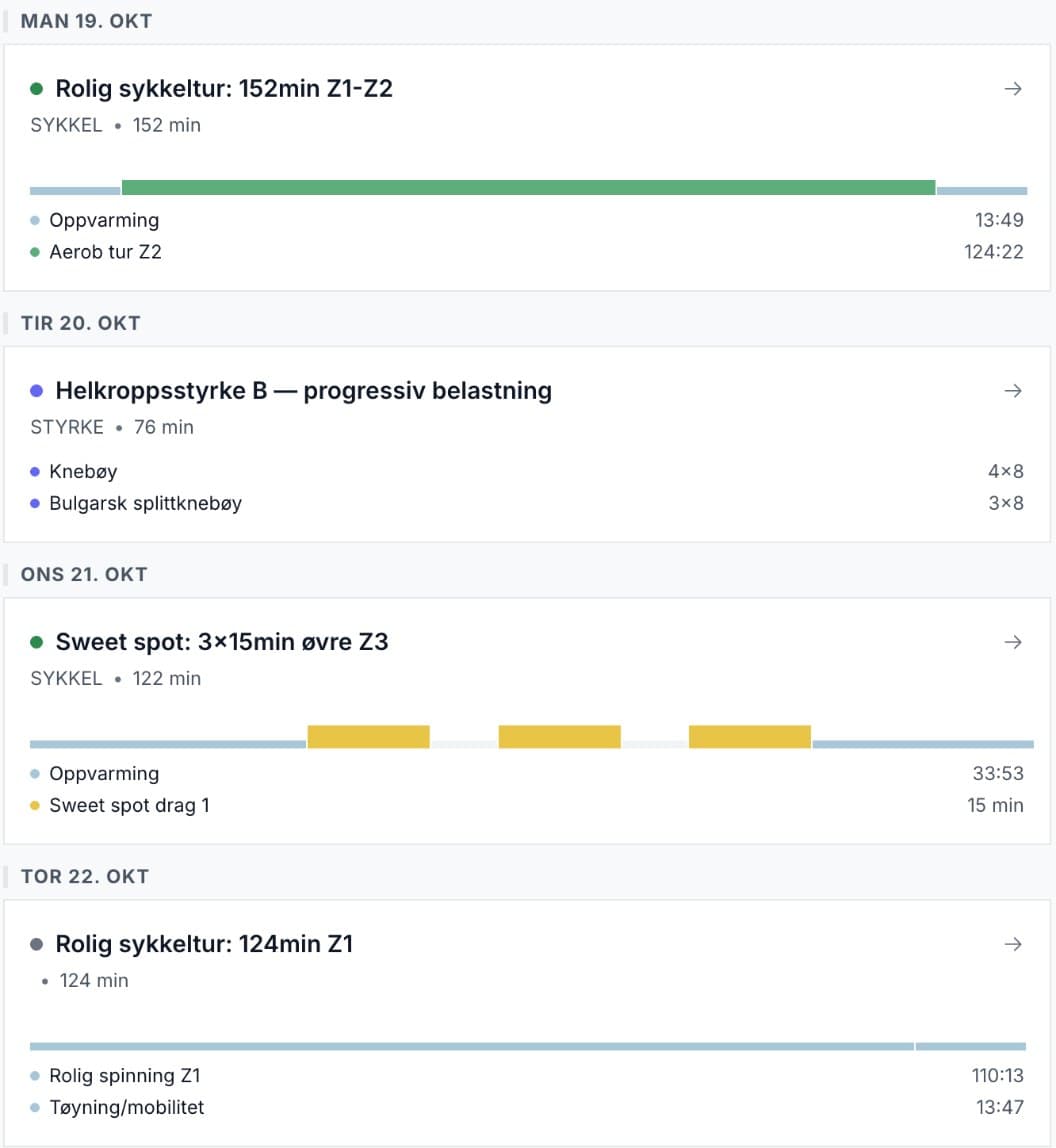1056x1148 pixels.
Task: Click the Knebøy exercise row
Action: pos(527,472)
